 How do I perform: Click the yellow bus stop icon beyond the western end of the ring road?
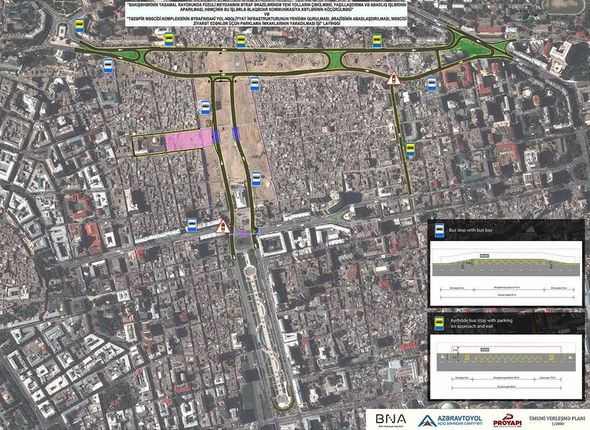(x=79, y=26)
